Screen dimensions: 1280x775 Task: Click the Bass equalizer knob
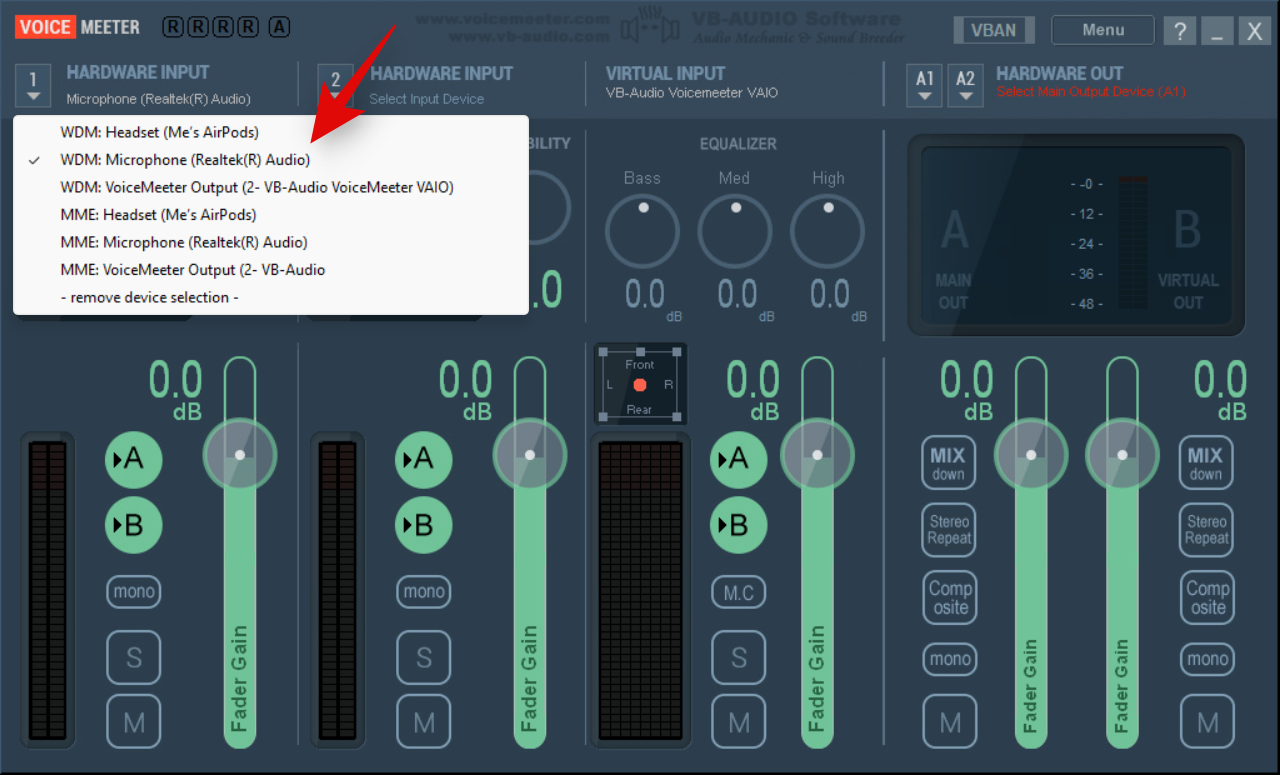642,232
